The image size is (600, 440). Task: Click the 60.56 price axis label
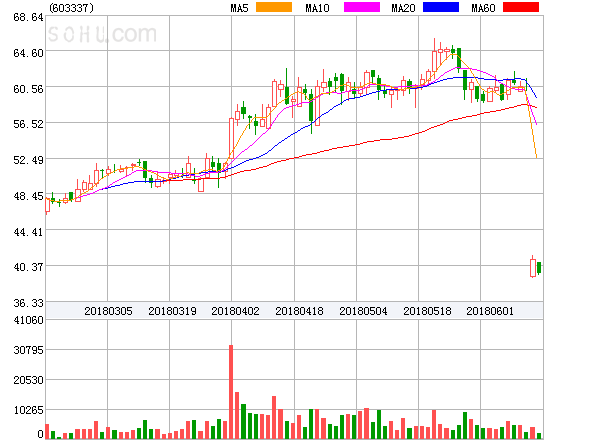(28, 89)
